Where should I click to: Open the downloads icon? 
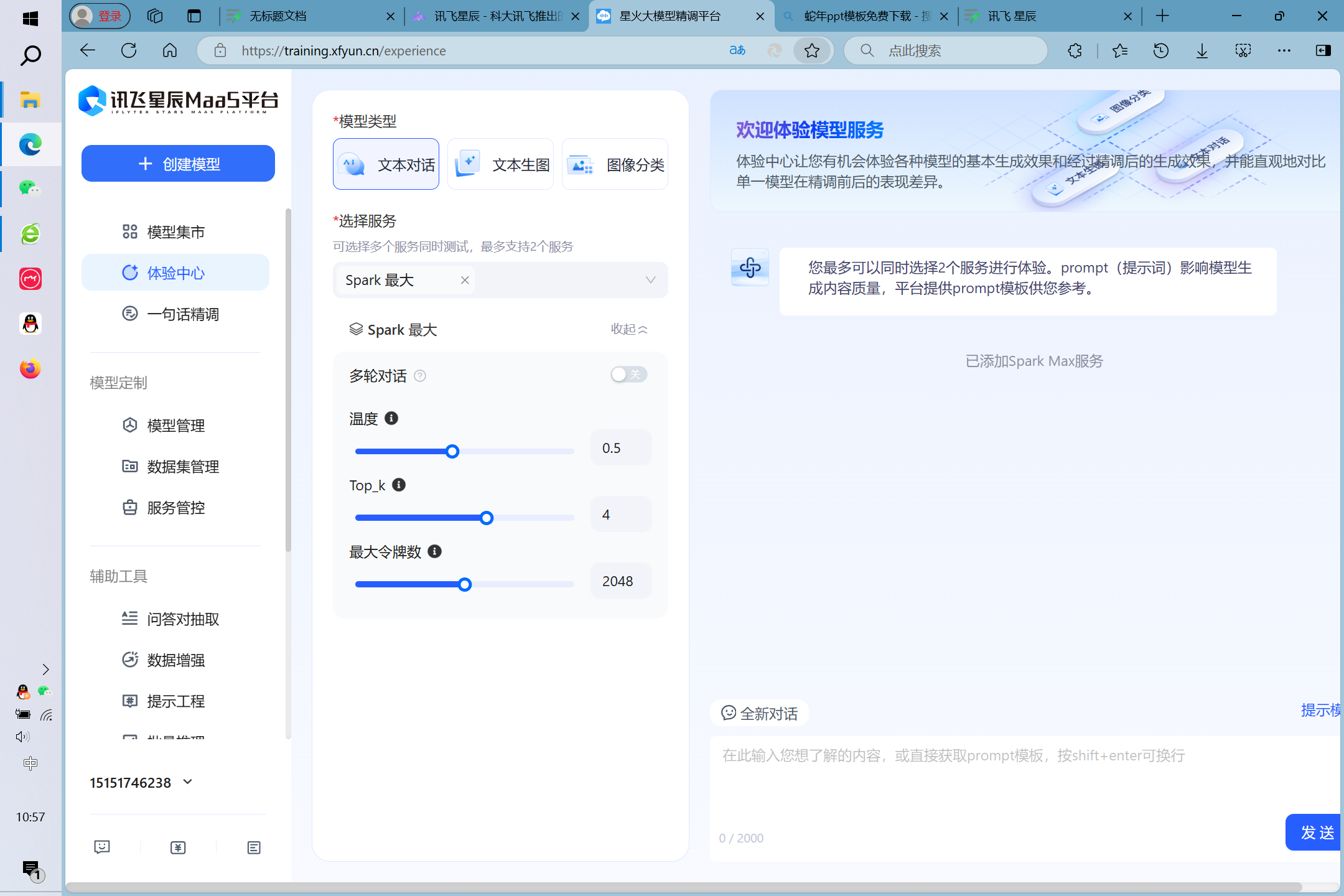1202,50
